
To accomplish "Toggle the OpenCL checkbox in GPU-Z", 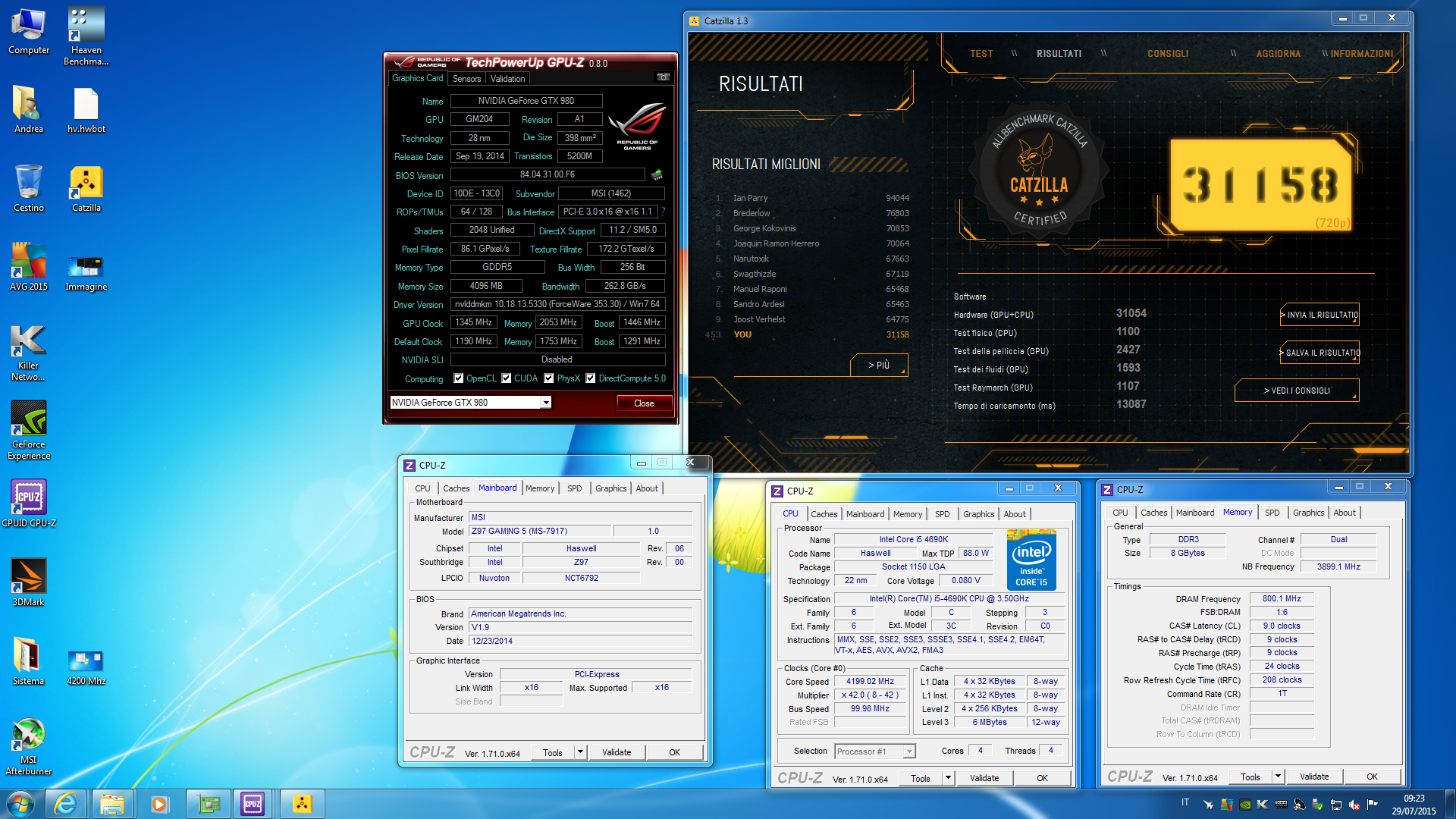I will pyautogui.click(x=459, y=378).
